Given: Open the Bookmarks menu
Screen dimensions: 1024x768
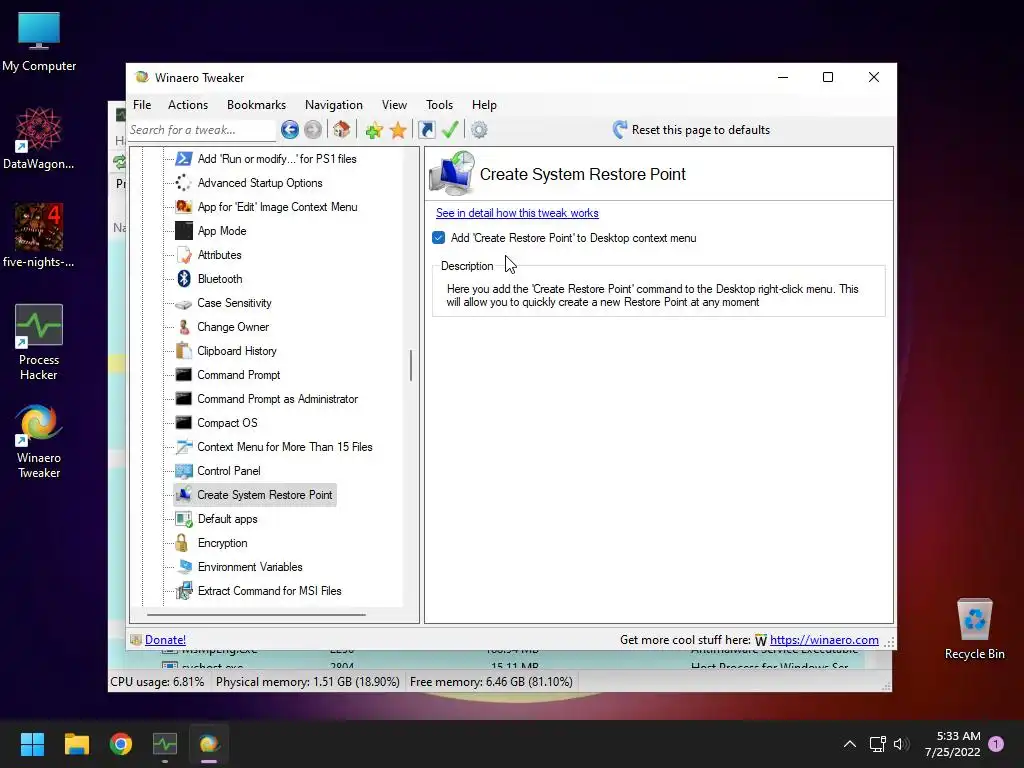Looking at the screenshot, I should (256, 104).
